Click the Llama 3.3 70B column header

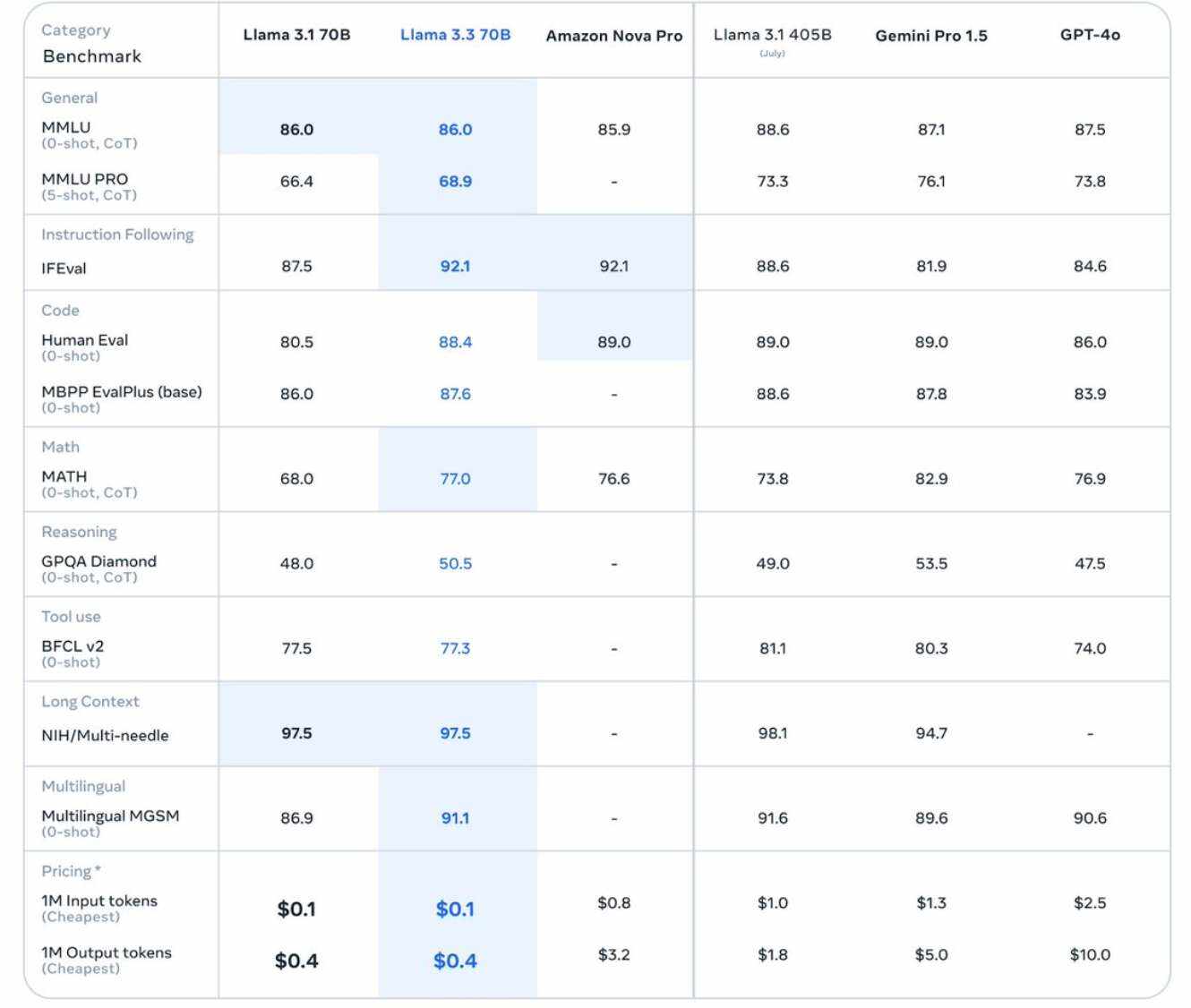pos(455,35)
